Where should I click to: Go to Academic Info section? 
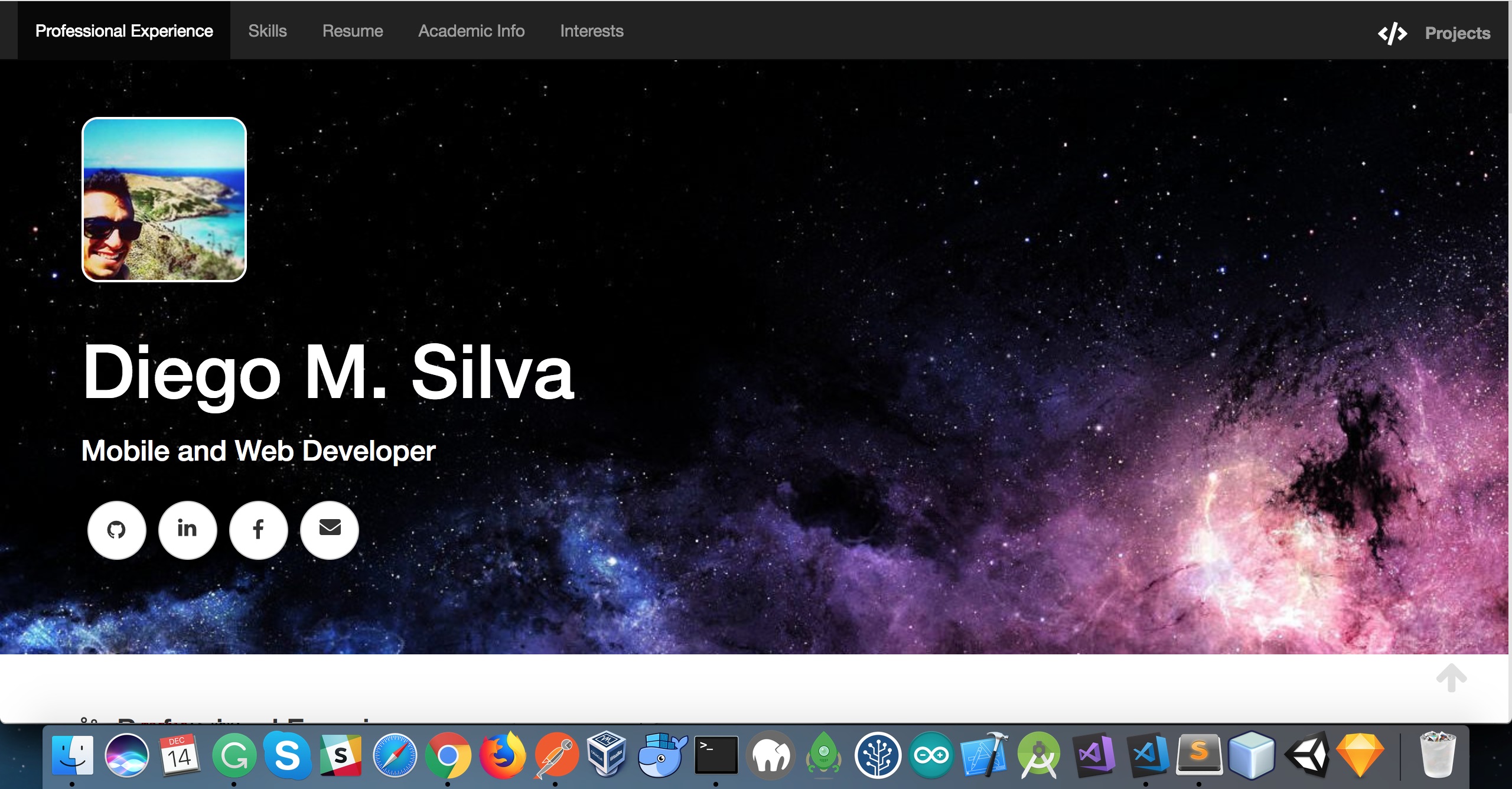(x=471, y=31)
